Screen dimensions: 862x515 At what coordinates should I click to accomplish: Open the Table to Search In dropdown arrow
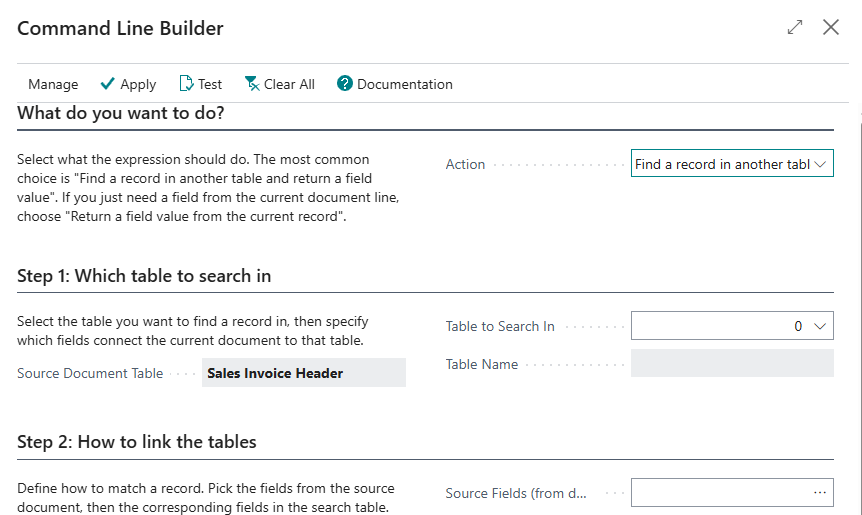[820, 326]
